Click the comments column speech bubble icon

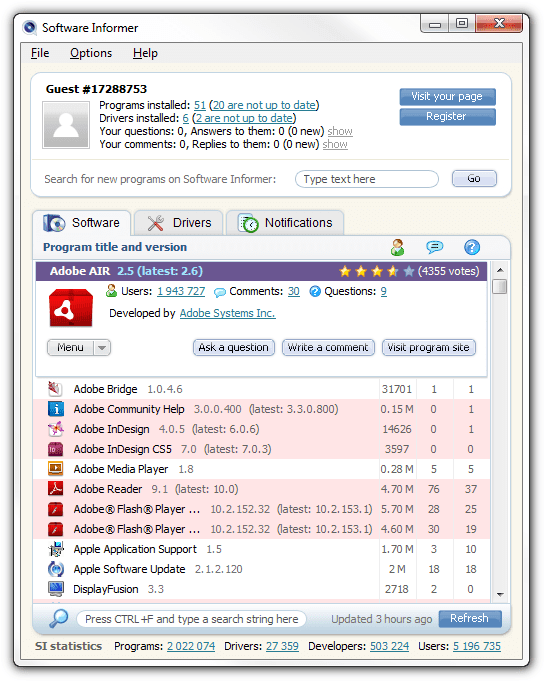(x=434, y=248)
